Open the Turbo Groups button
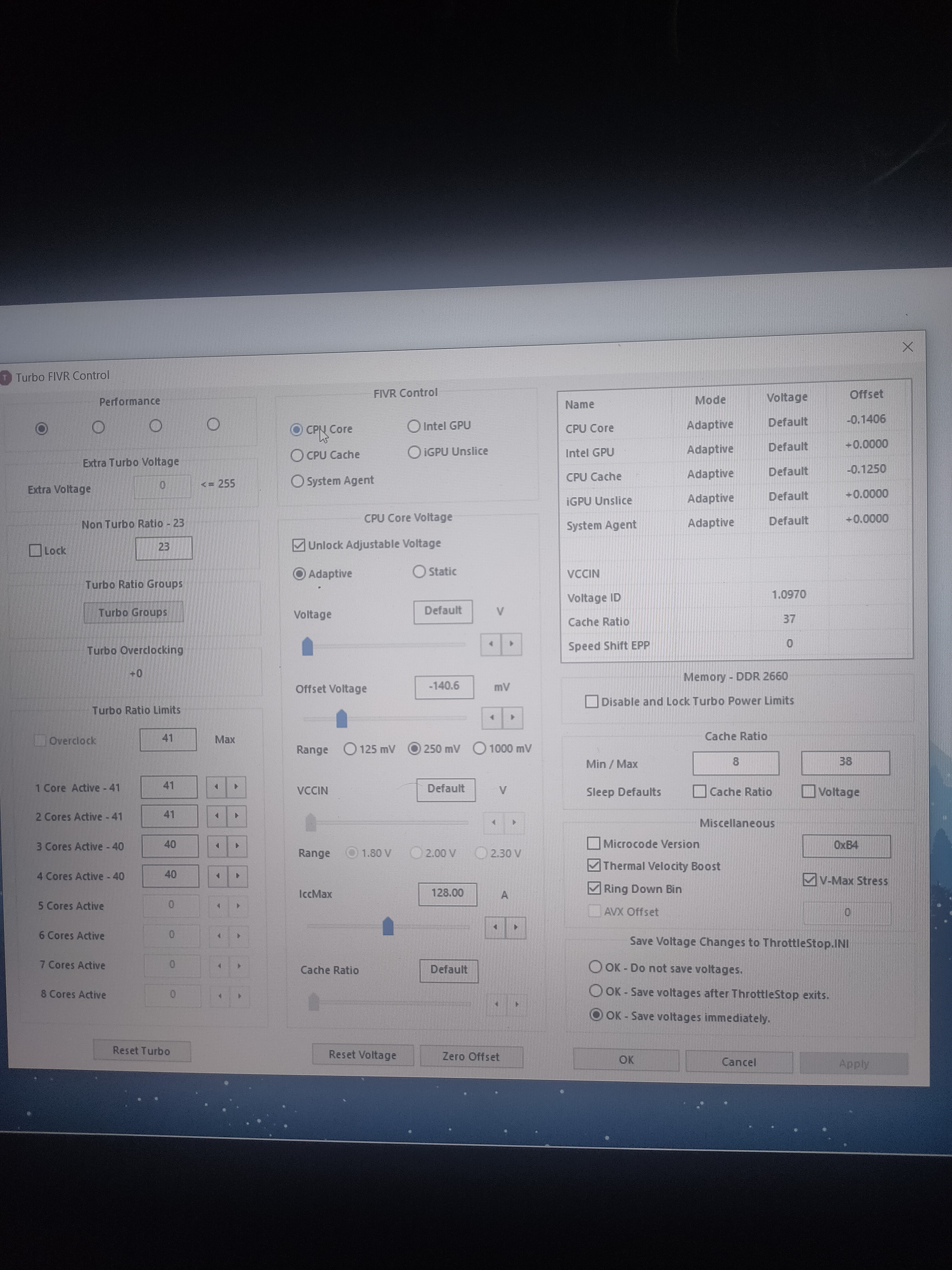This screenshot has width=952, height=1270. [x=133, y=612]
